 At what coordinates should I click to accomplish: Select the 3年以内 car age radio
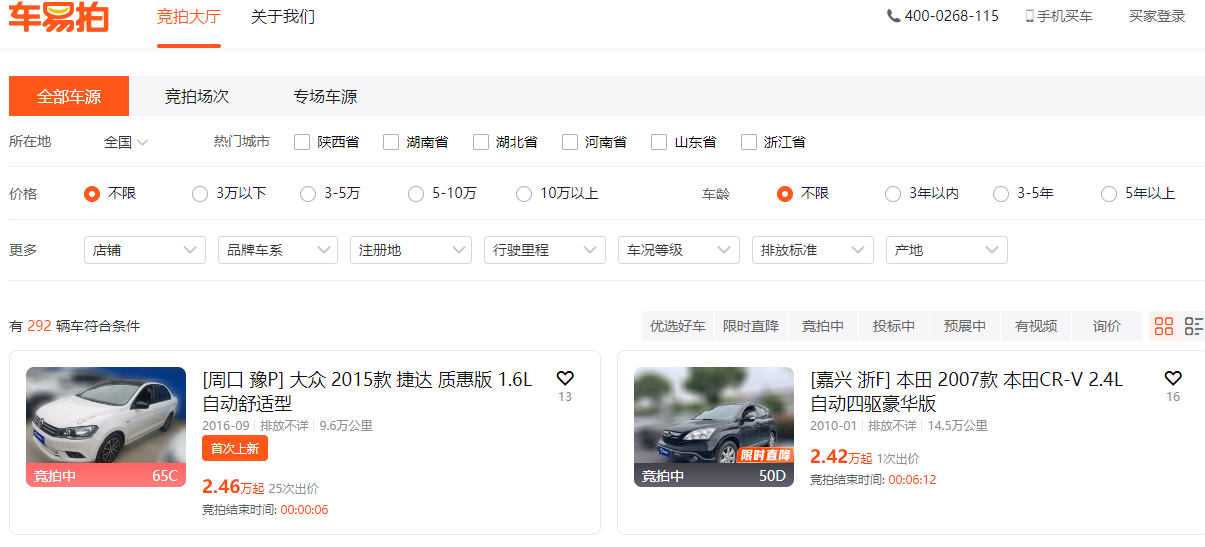893,194
